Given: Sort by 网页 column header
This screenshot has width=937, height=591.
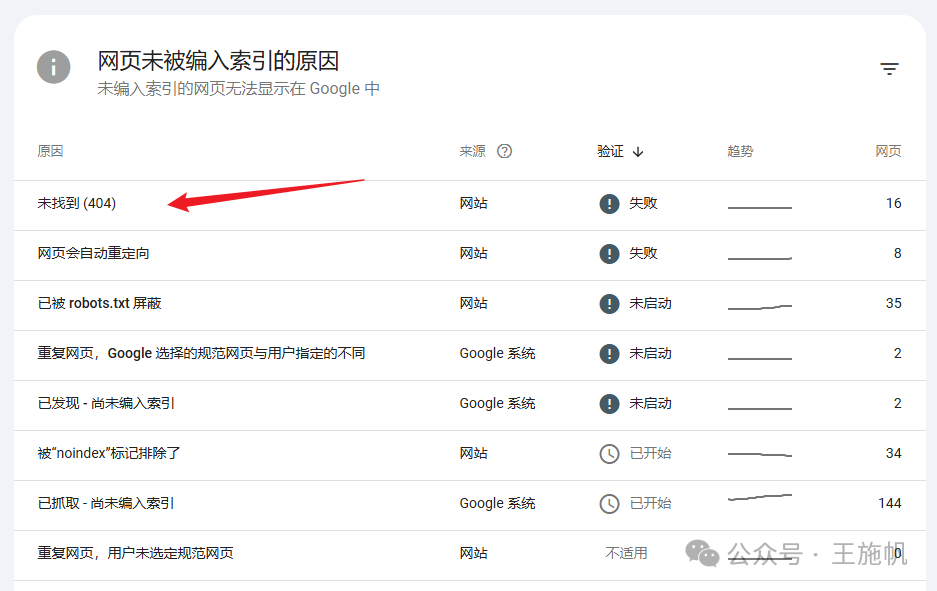Looking at the screenshot, I should [x=888, y=151].
